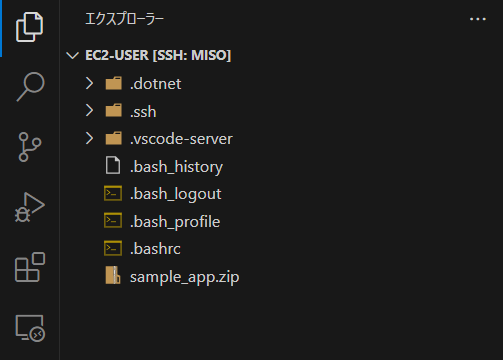Open the .bash_profile file

pos(175,222)
